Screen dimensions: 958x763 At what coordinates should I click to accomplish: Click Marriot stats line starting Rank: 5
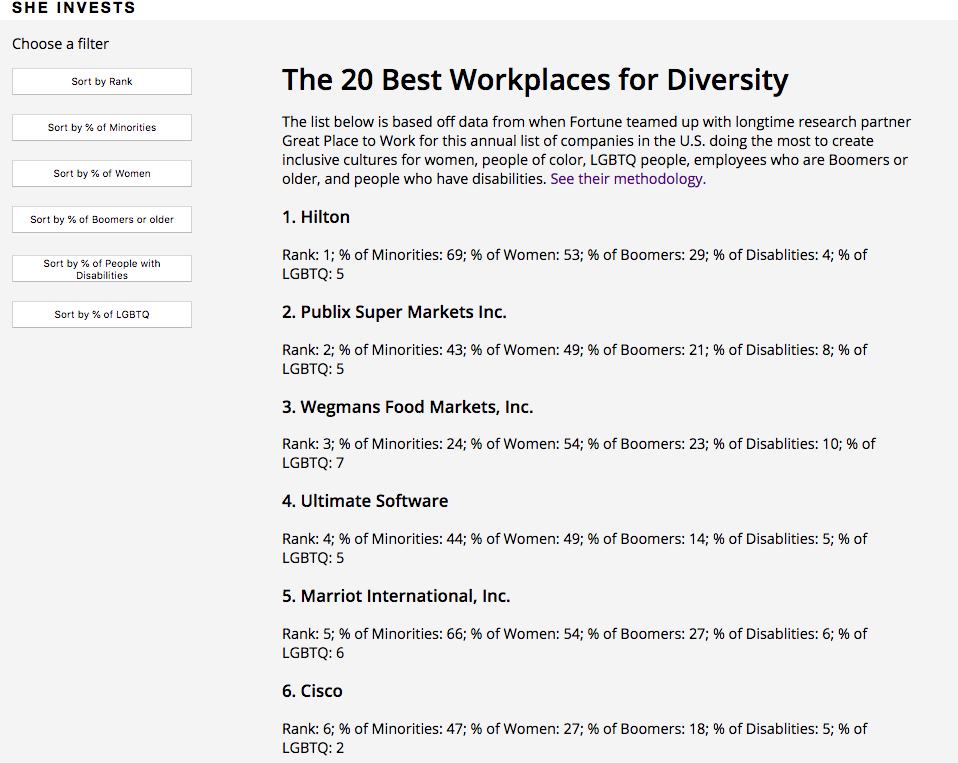[574, 643]
